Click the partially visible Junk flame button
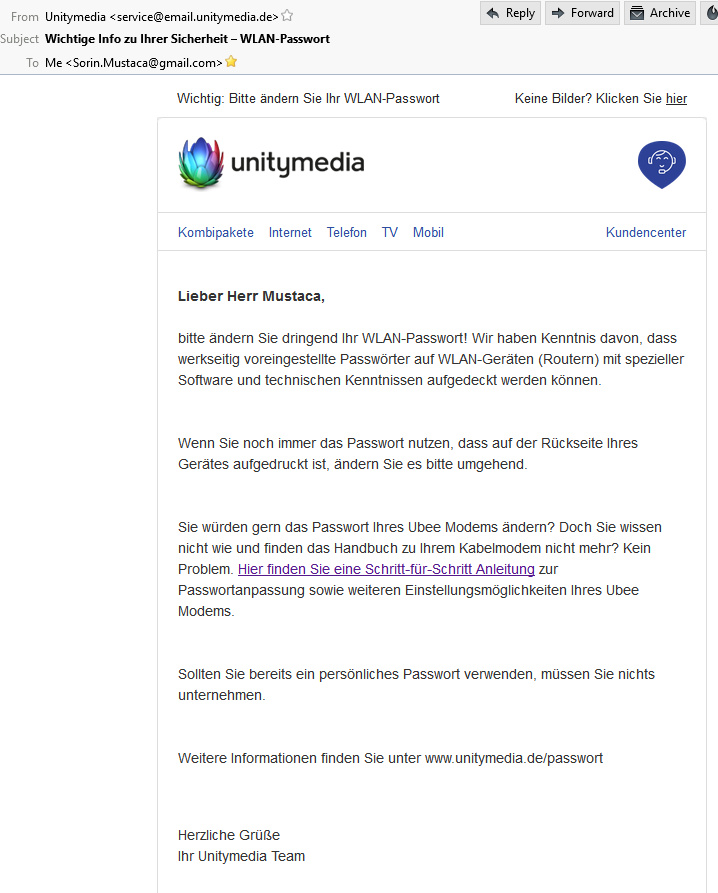 tap(711, 13)
